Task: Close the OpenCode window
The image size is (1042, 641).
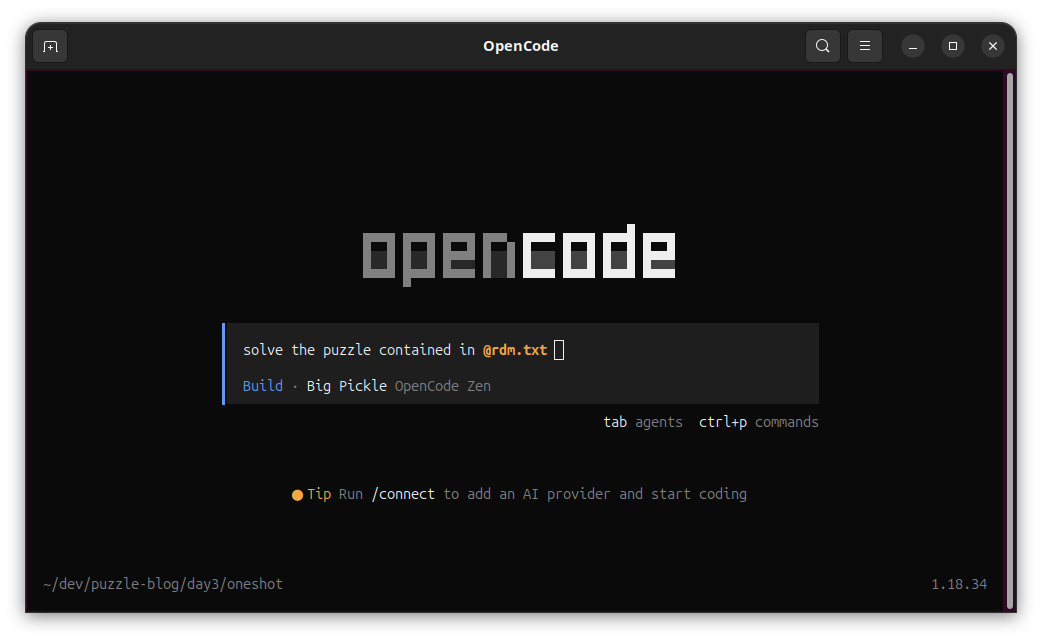Action: 993,46
